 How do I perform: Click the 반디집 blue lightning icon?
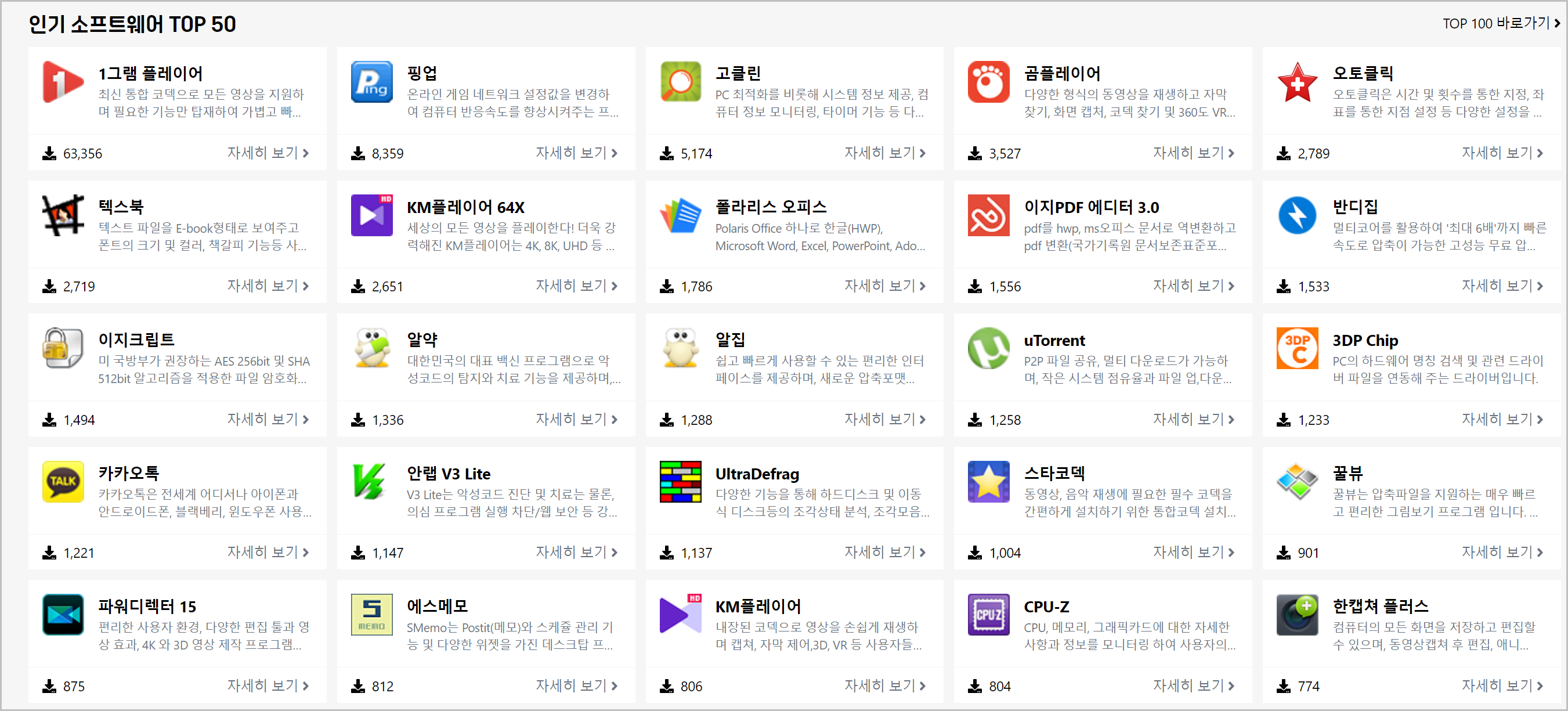coord(1296,215)
